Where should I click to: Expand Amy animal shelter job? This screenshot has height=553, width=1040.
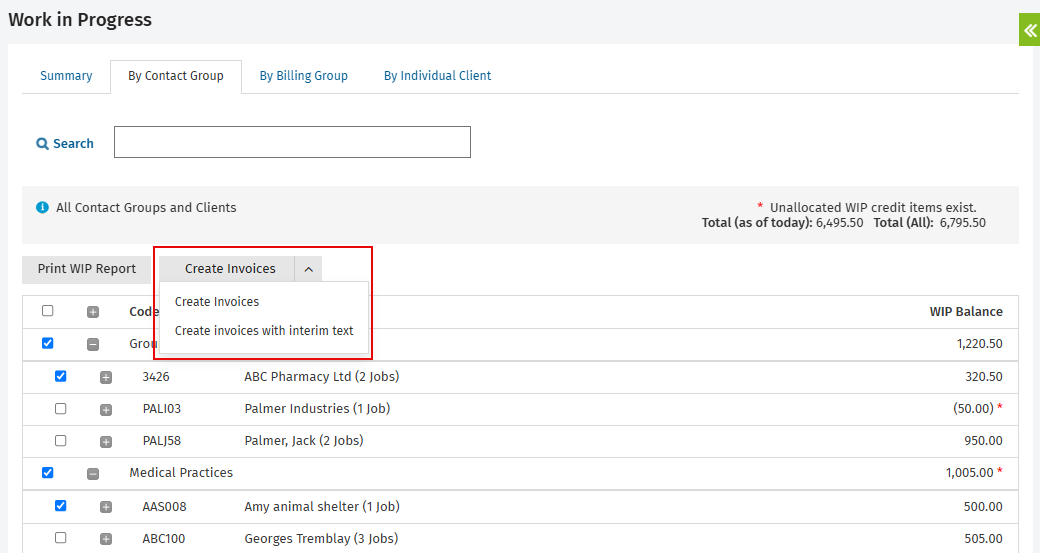point(105,507)
